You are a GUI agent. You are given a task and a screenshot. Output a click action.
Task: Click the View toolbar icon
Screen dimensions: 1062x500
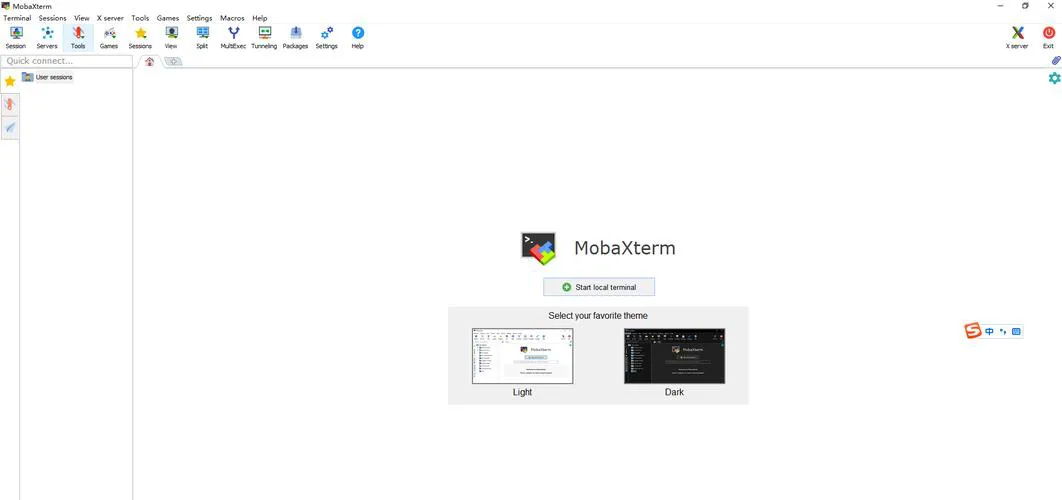point(171,37)
